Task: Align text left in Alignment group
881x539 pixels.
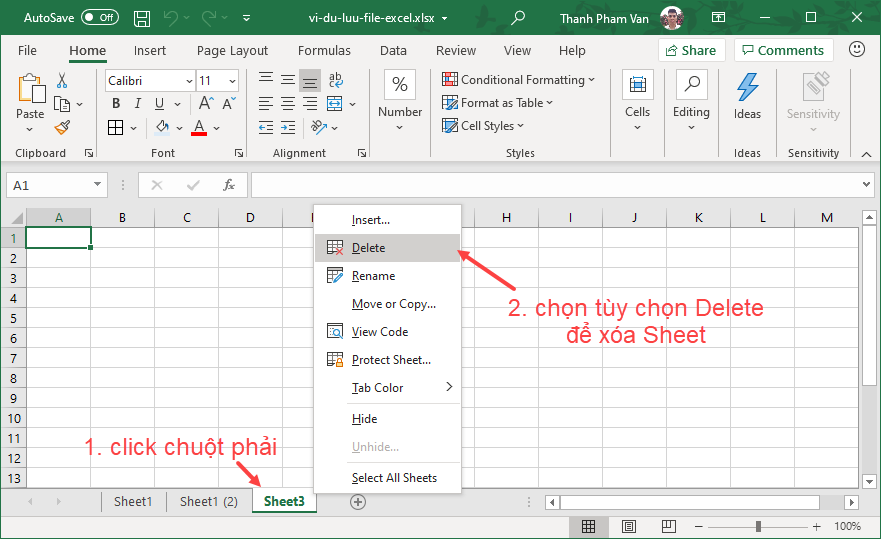Action: pos(266,103)
